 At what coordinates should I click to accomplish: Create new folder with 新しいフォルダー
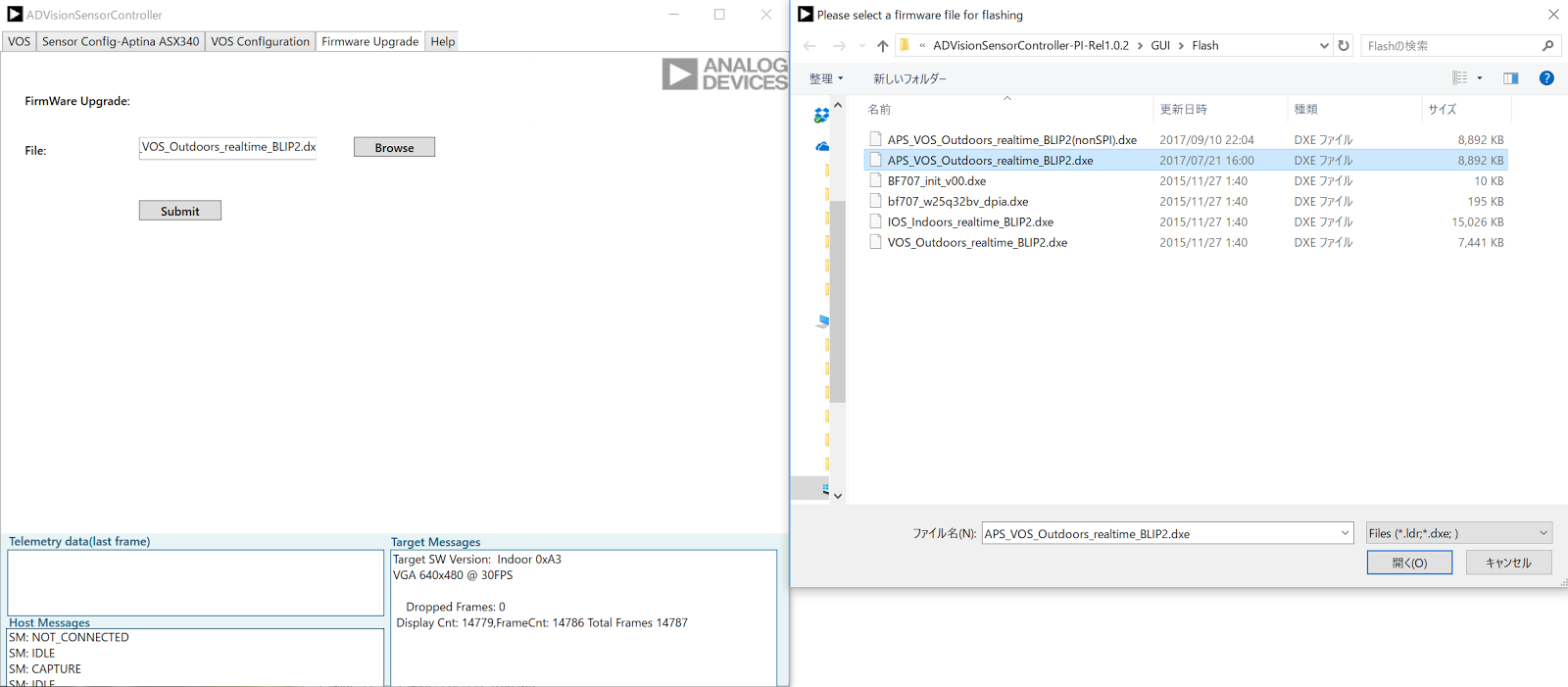coord(909,78)
